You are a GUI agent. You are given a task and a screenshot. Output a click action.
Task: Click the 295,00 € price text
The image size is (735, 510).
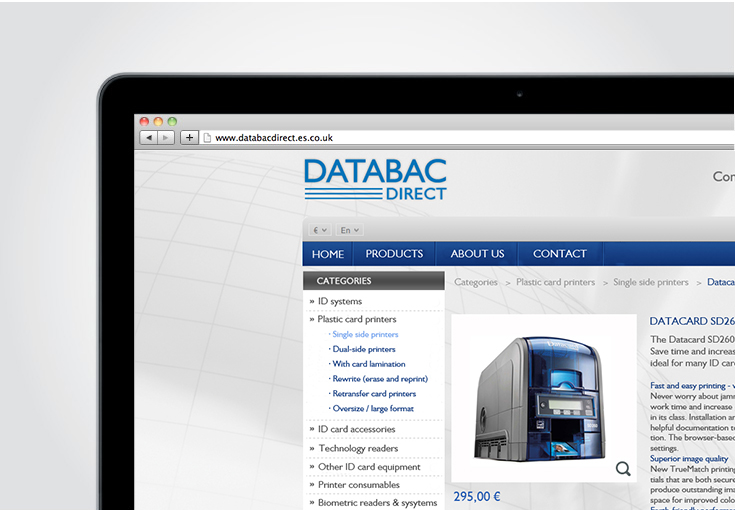[477, 497]
